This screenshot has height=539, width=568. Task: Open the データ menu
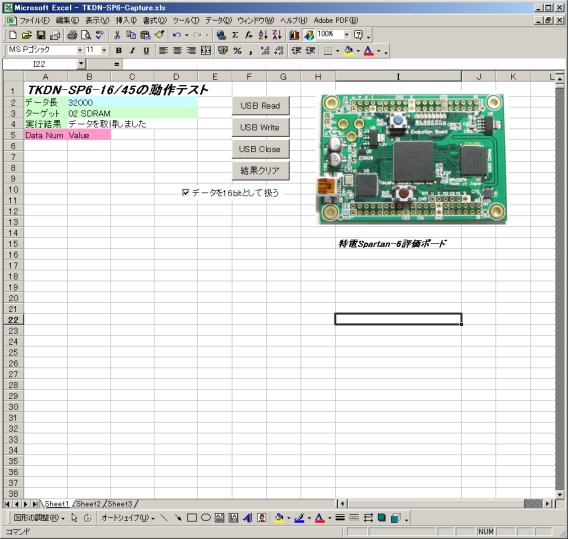pyautogui.click(x=218, y=21)
